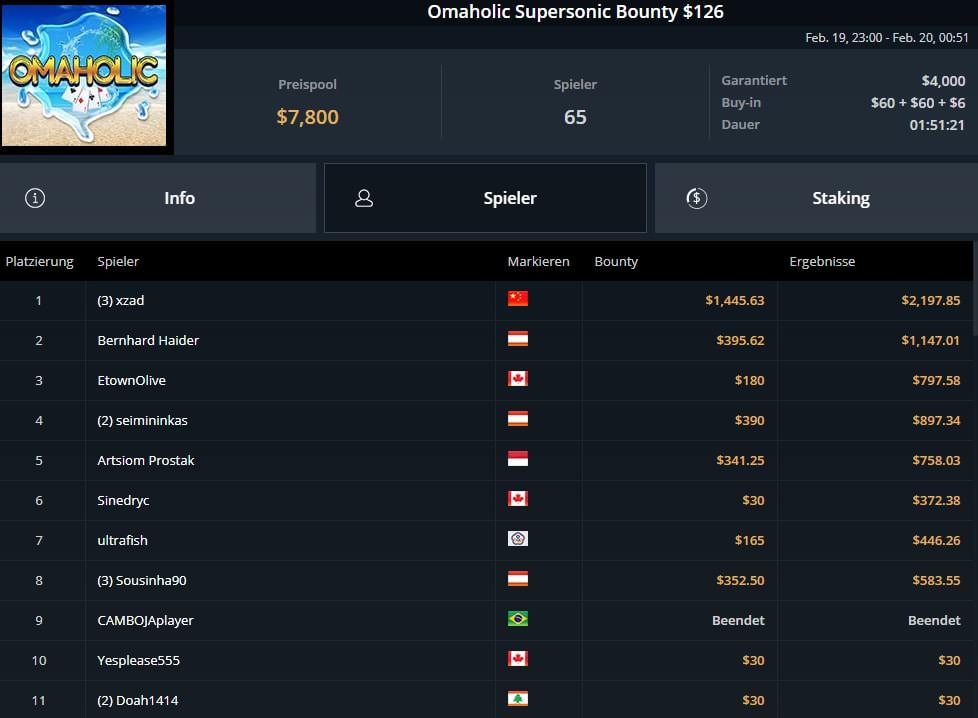Click the dollar coin Staking icon
This screenshot has height=718, width=978.
click(x=697, y=198)
